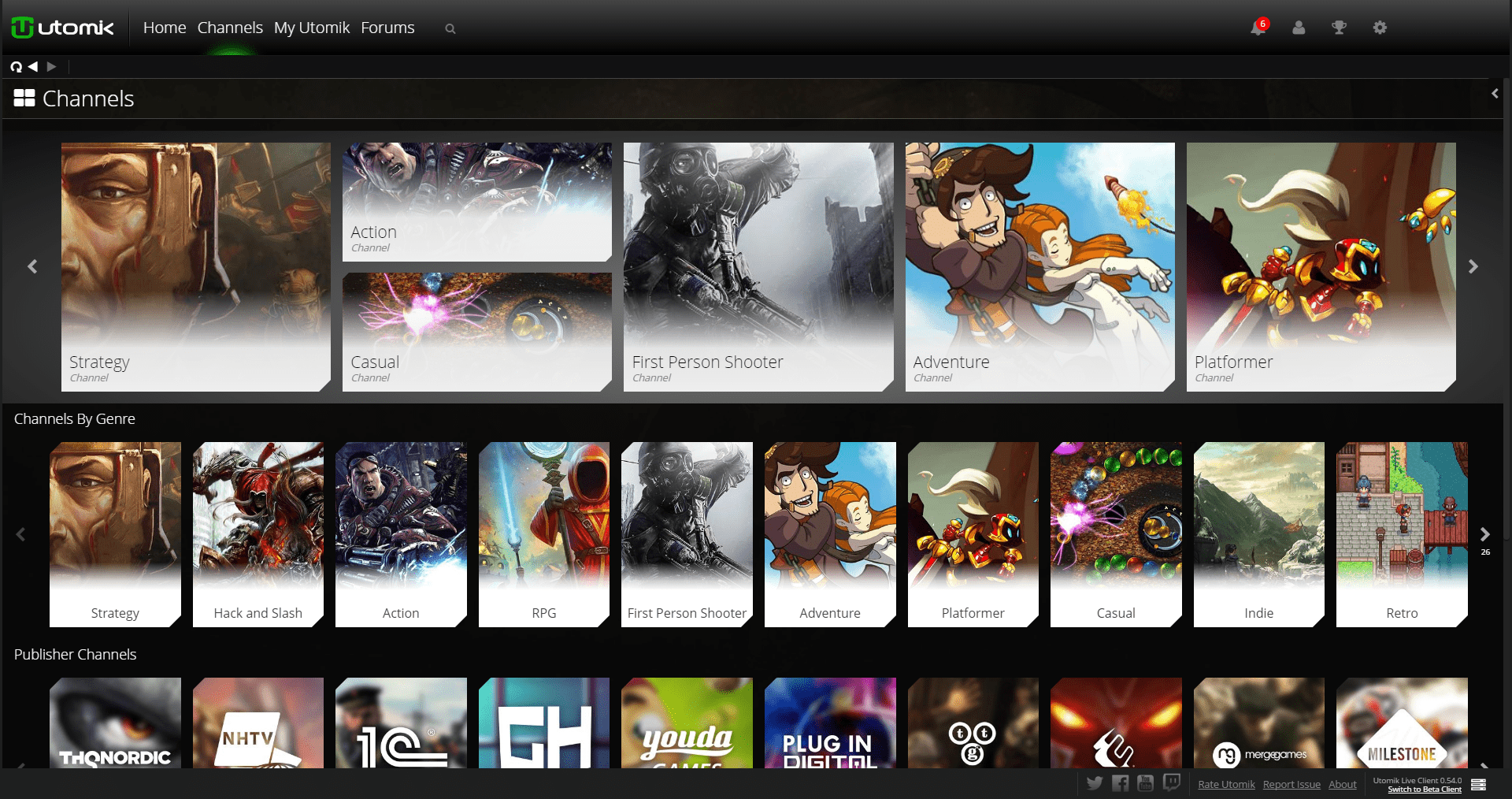Screen dimensions: 1512x799
Task: Open the Youda Games publisher channel
Action: click(x=687, y=723)
